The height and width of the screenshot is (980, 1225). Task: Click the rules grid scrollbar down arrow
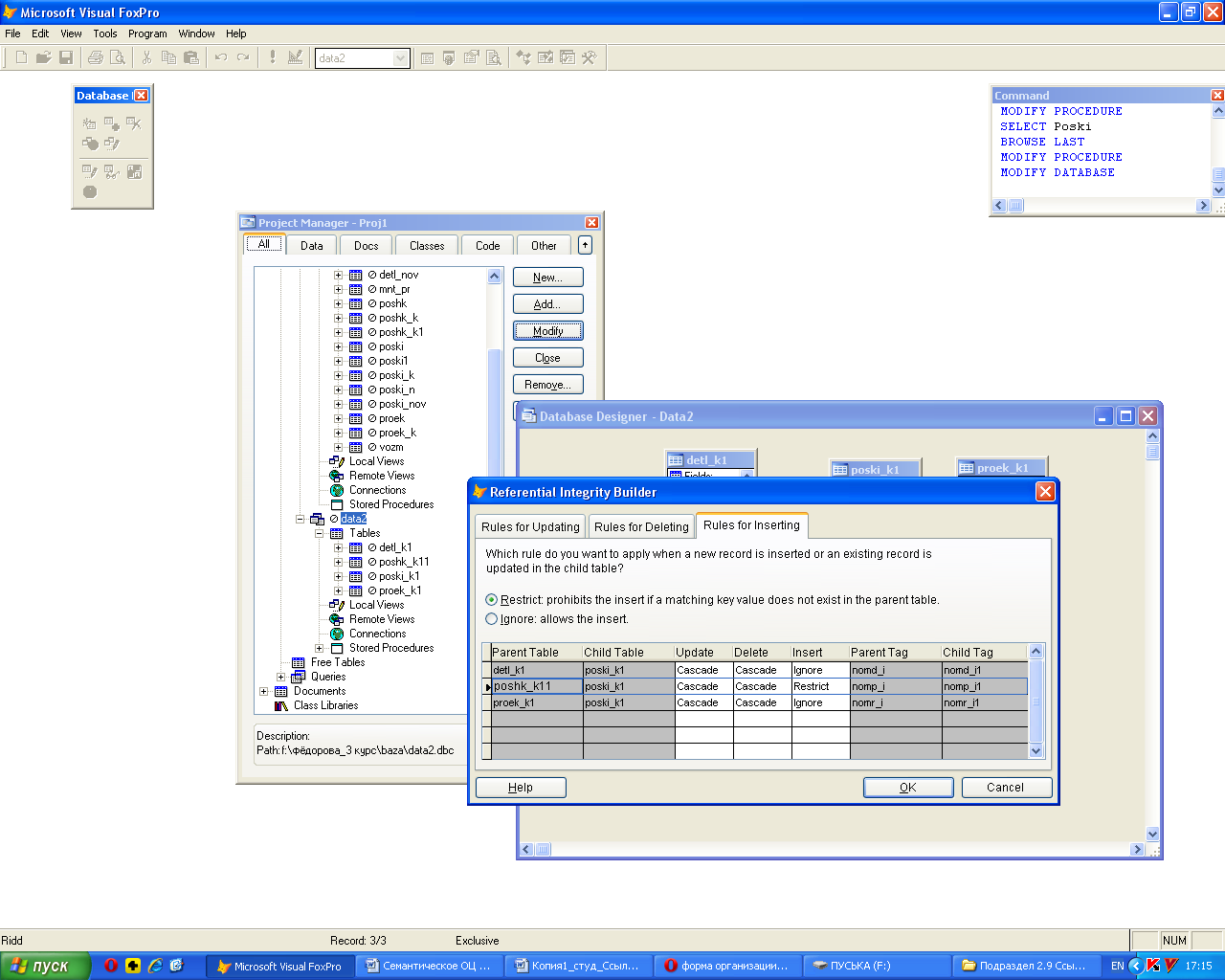pos(1036,751)
